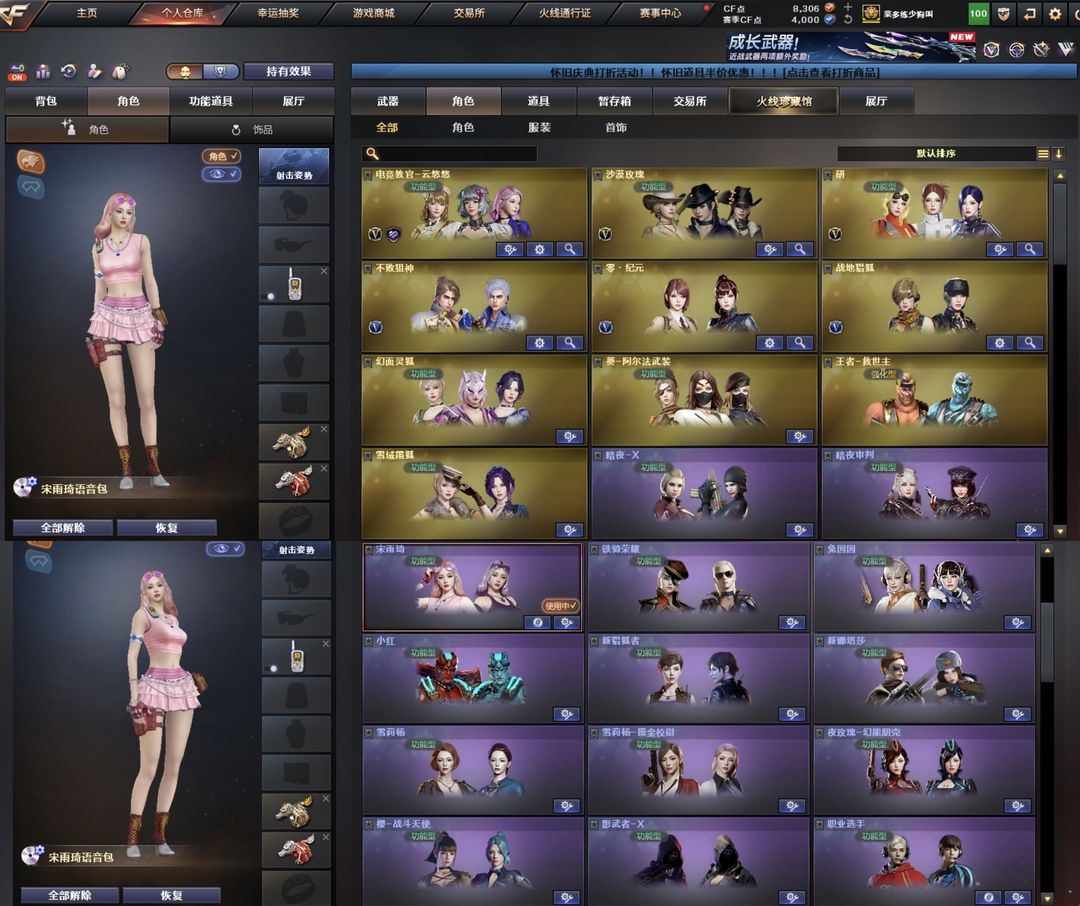The height and width of the screenshot is (906, 1080).
Task: Click scroll-down arrow beside the 暗夜审判 card
Action: coord(1060,531)
